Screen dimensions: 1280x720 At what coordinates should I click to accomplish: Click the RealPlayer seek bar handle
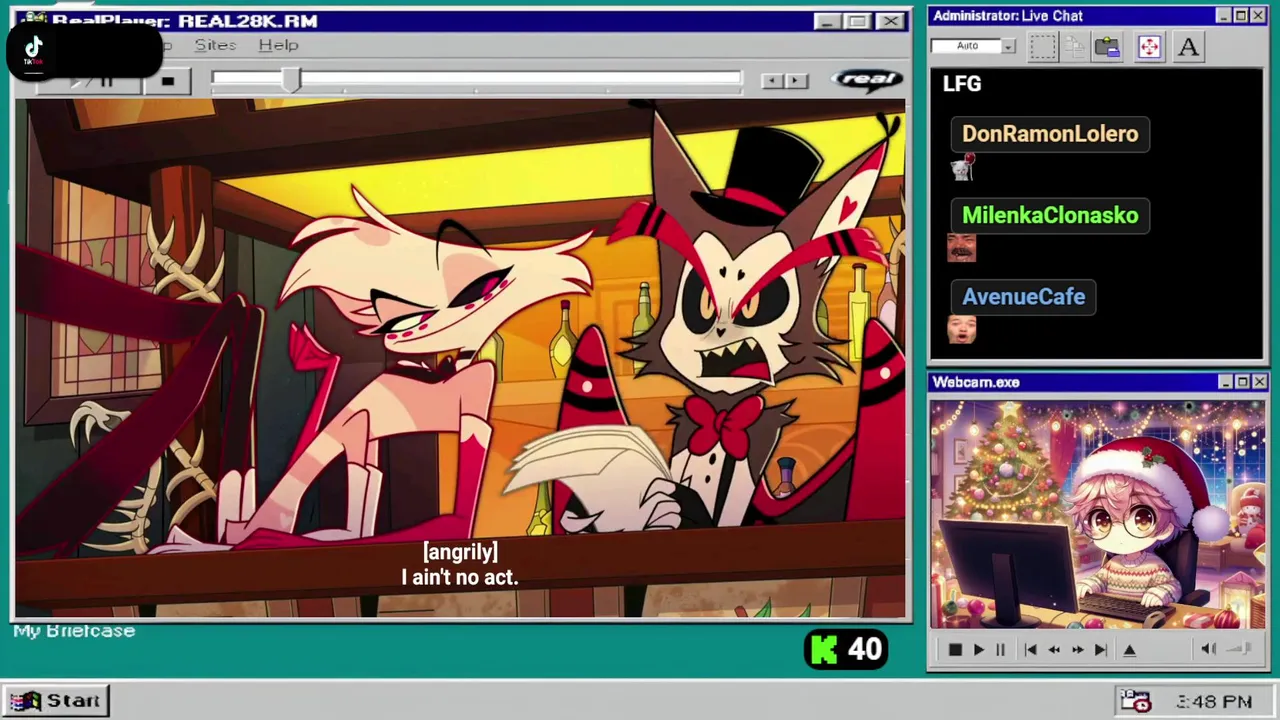click(291, 81)
